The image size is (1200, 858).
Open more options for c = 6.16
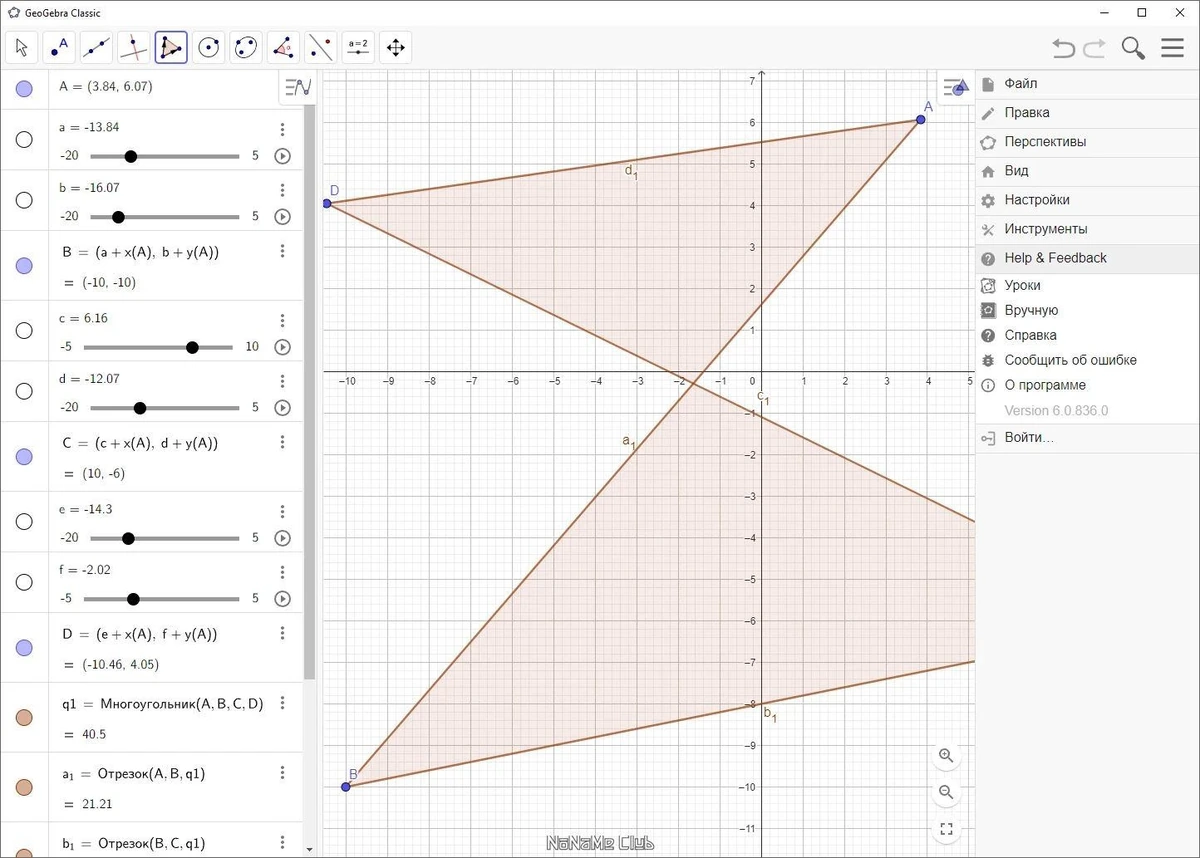point(283,320)
